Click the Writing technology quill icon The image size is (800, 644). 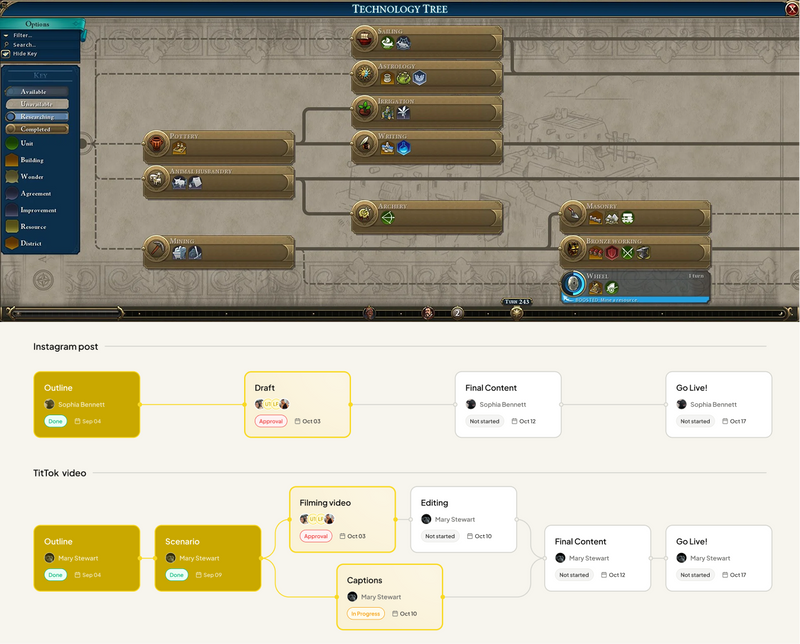click(364, 143)
